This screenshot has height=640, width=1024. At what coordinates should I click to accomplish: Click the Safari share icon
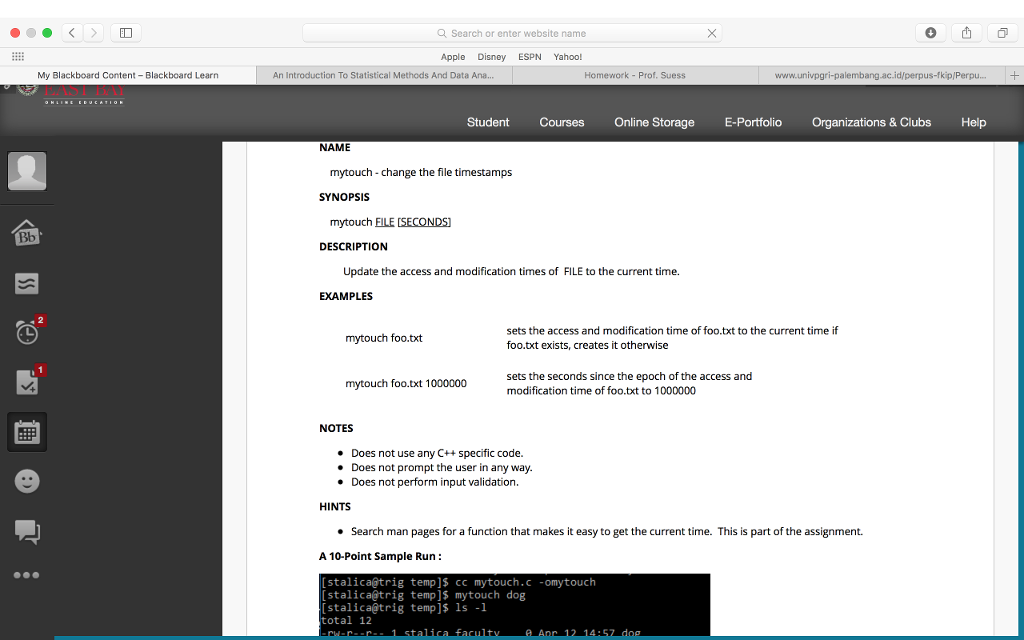click(x=966, y=33)
